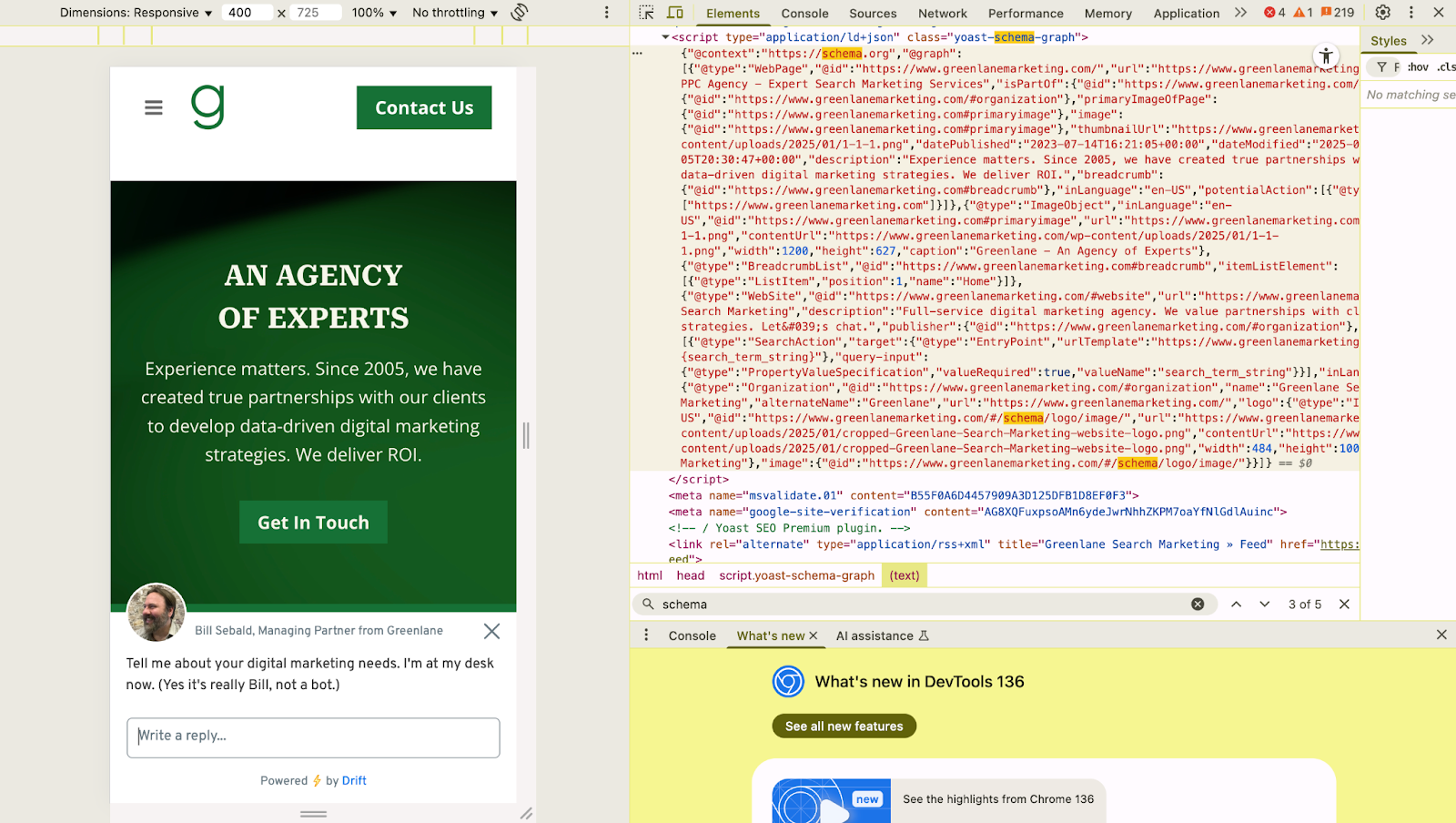Image resolution: width=1456 pixels, height=823 pixels.
Task: Click the accessibility tree toggle button
Action: click(x=1326, y=56)
